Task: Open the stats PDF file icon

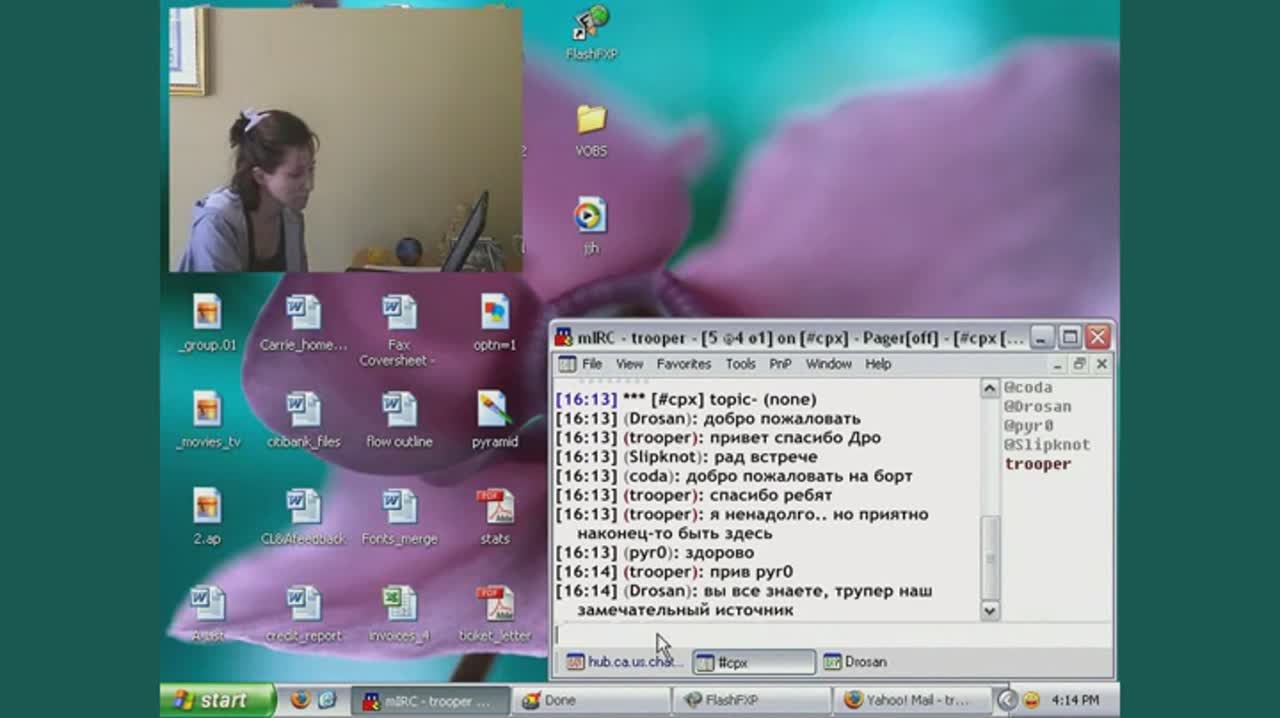Action: click(x=494, y=508)
